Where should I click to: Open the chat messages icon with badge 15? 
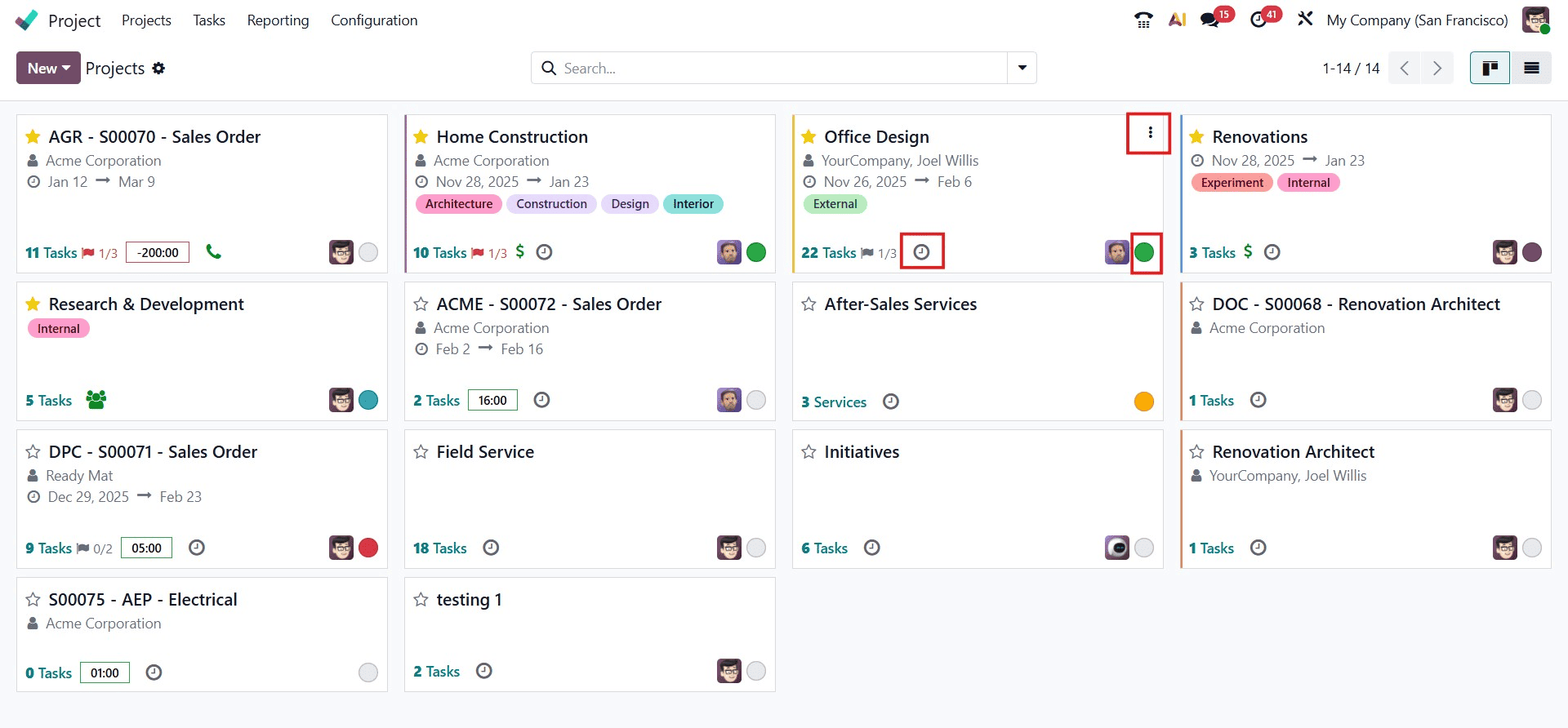pos(1210,20)
